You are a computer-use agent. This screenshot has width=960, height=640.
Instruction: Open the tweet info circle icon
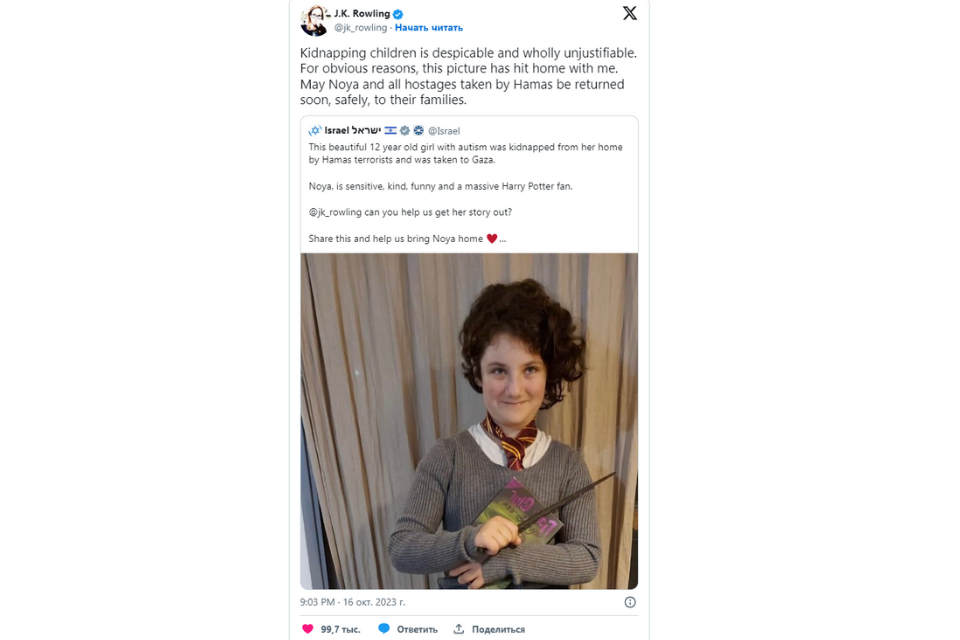pyautogui.click(x=630, y=602)
